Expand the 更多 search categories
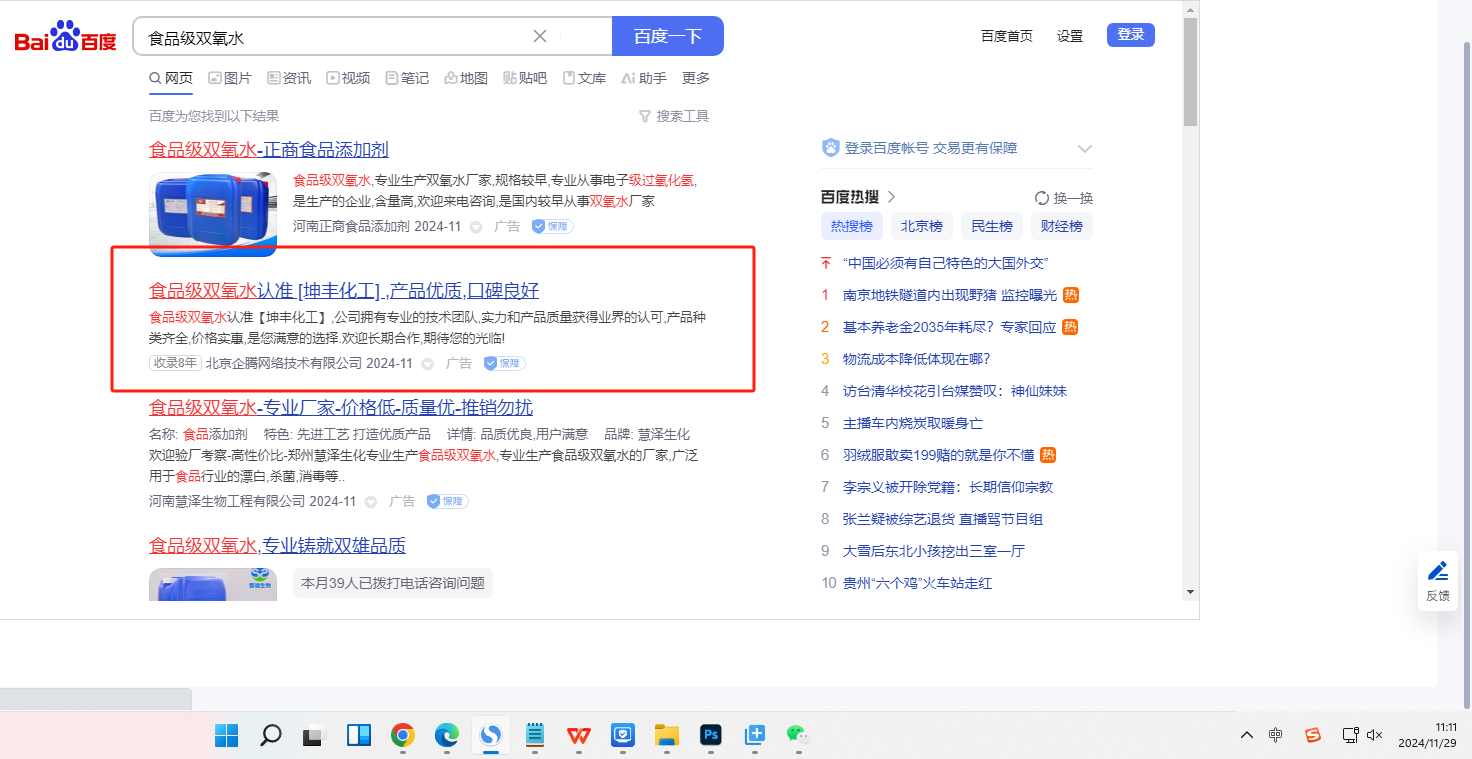The width and height of the screenshot is (1472, 759). [x=696, y=78]
